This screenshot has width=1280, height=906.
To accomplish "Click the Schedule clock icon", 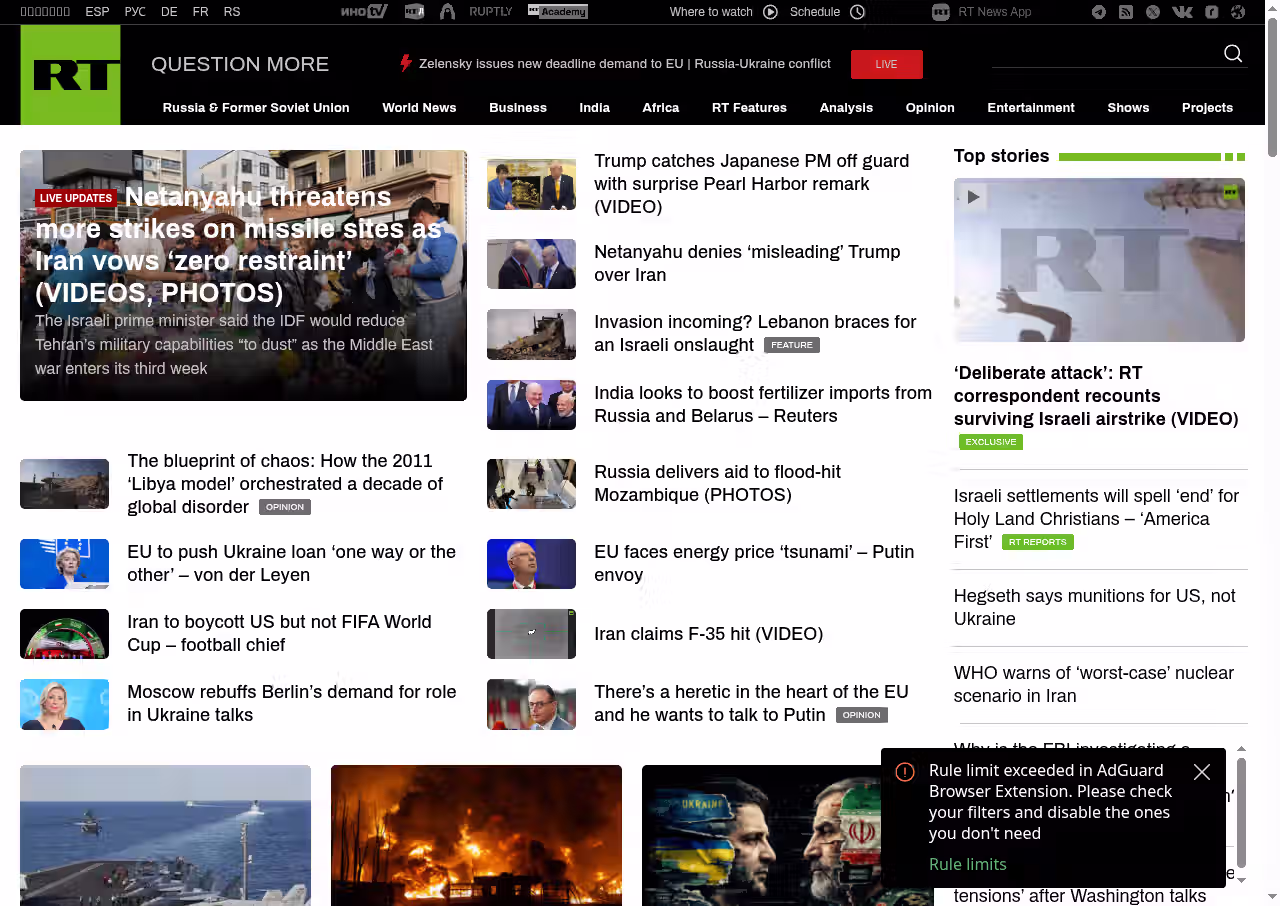I will coord(857,12).
